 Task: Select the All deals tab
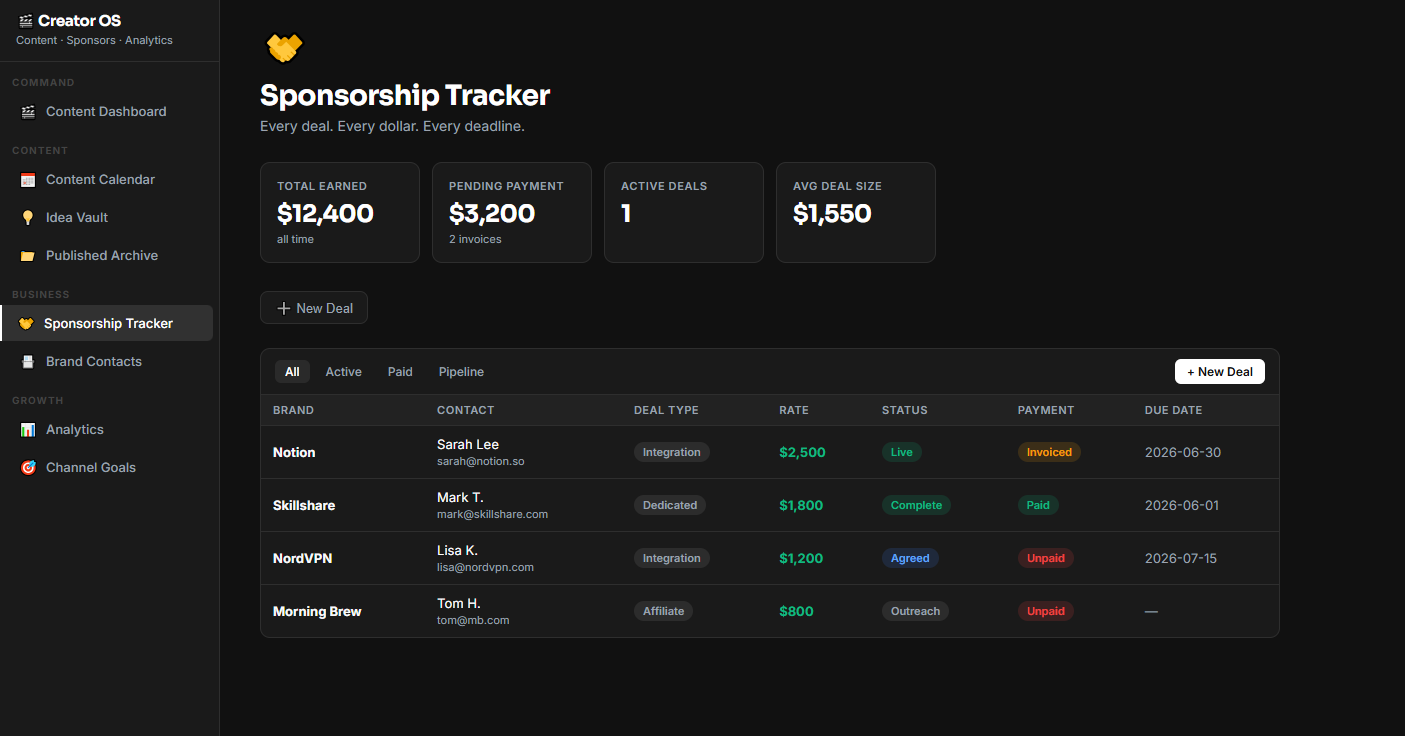pos(292,372)
